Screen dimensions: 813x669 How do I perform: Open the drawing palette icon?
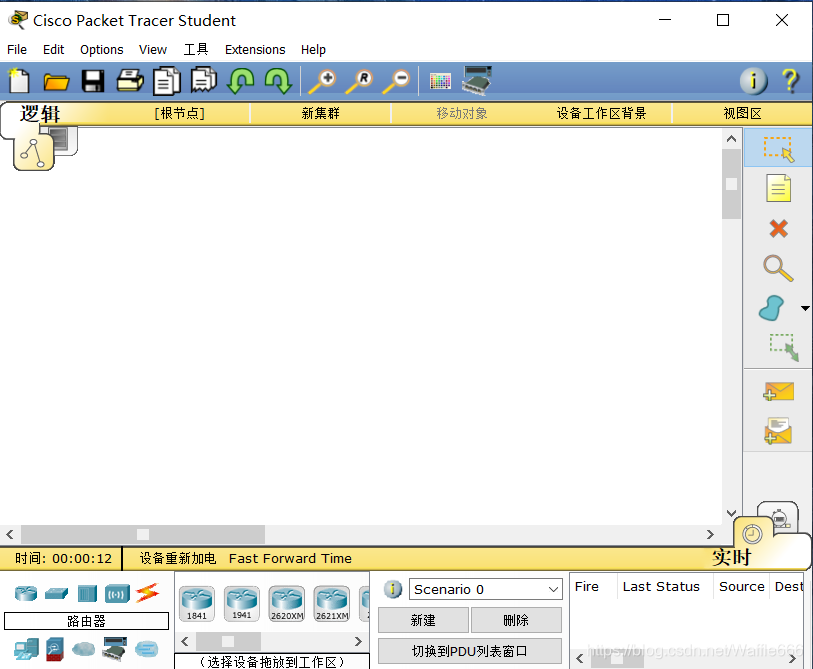440,81
